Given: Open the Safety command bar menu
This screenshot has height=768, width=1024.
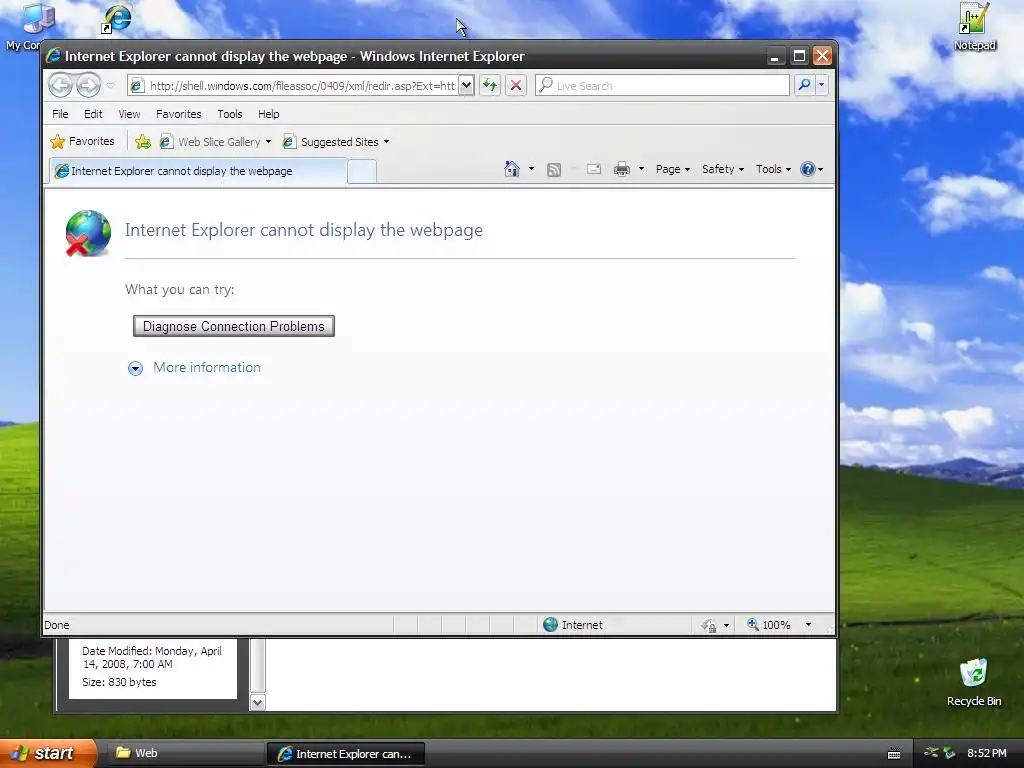Looking at the screenshot, I should [723, 169].
